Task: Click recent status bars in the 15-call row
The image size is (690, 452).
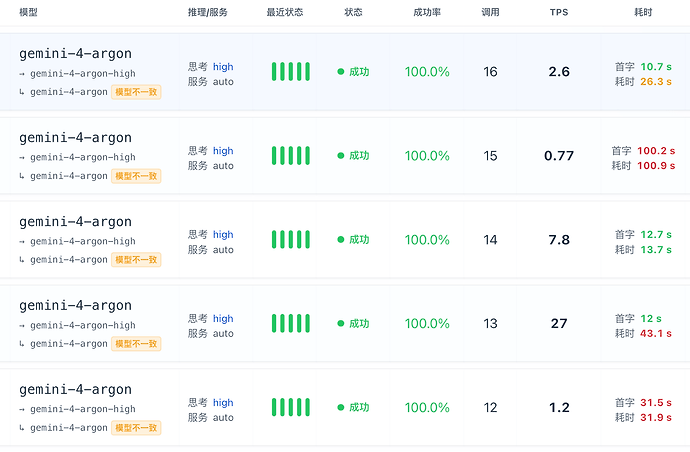Action: 290,155
